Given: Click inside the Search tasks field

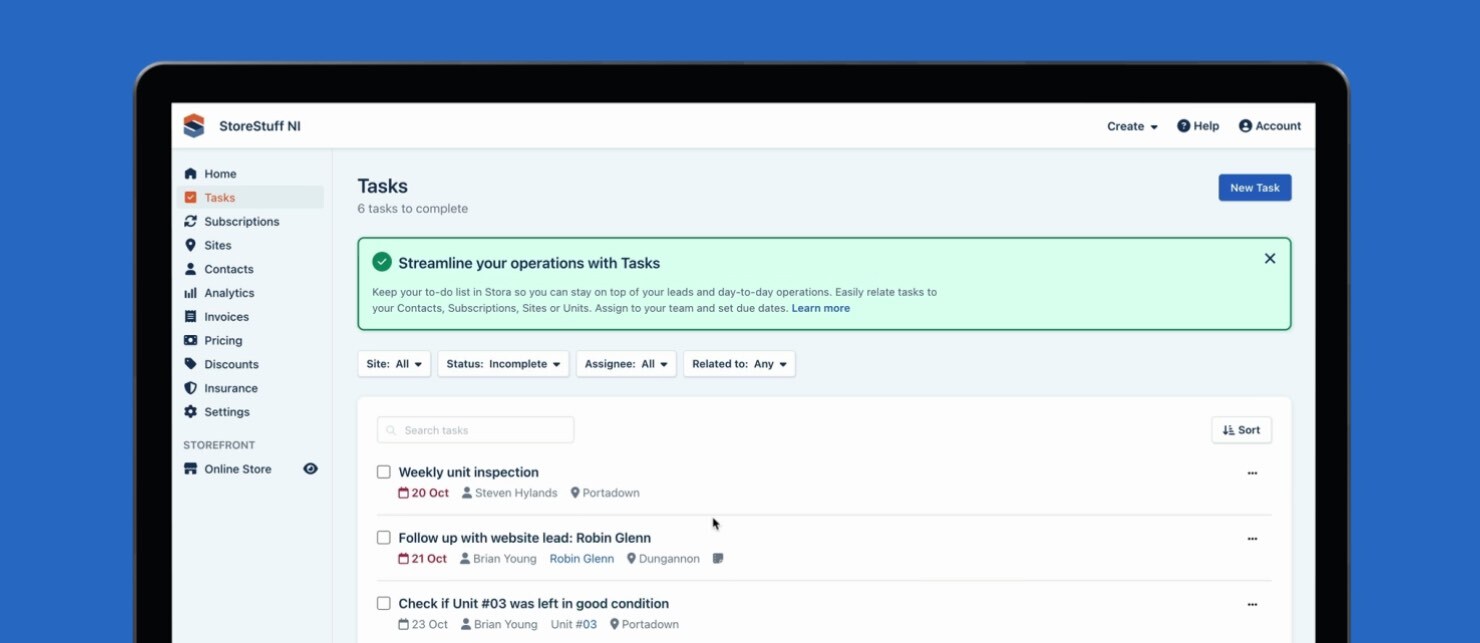Looking at the screenshot, I should pos(476,431).
